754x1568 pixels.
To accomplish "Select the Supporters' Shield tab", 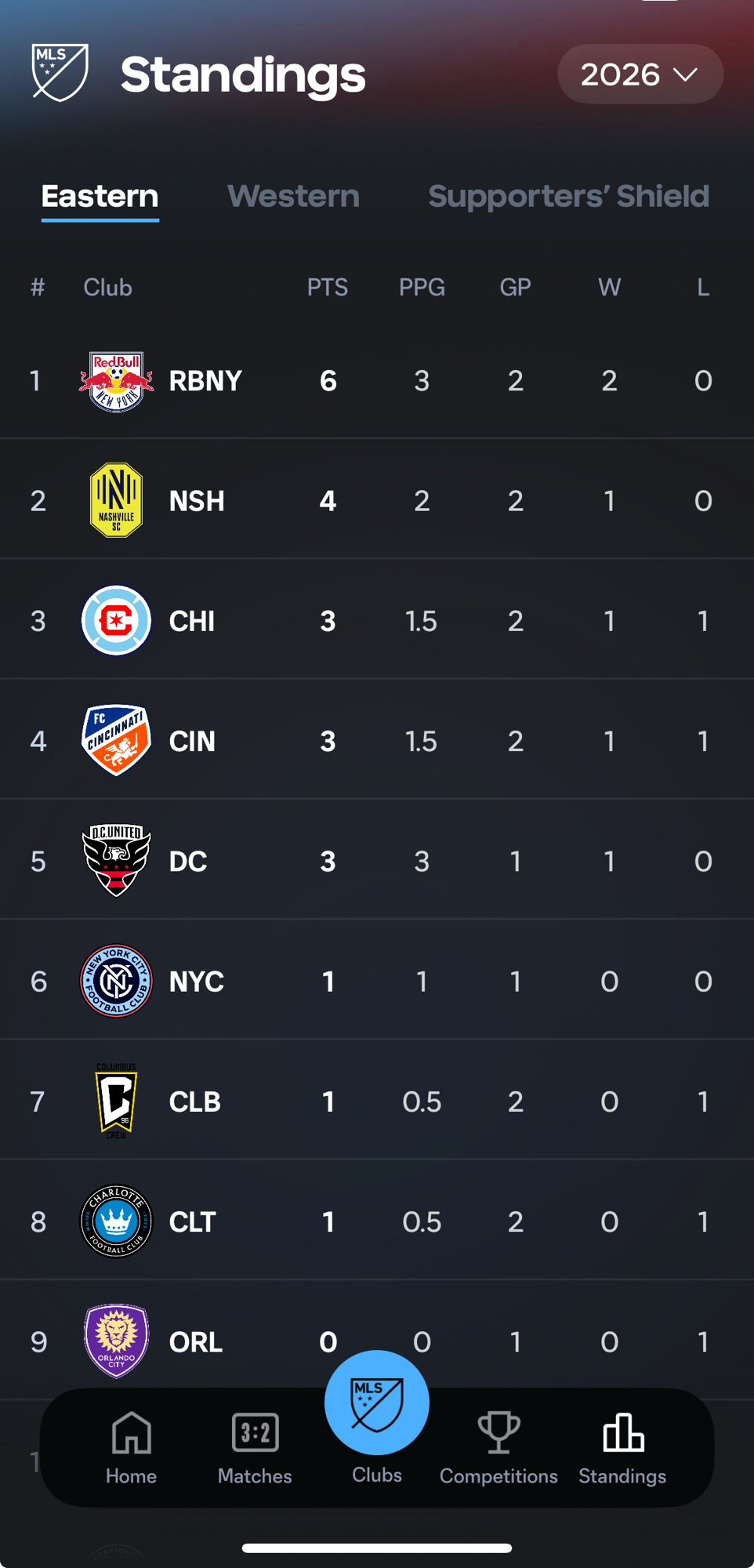I will point(568,196).
